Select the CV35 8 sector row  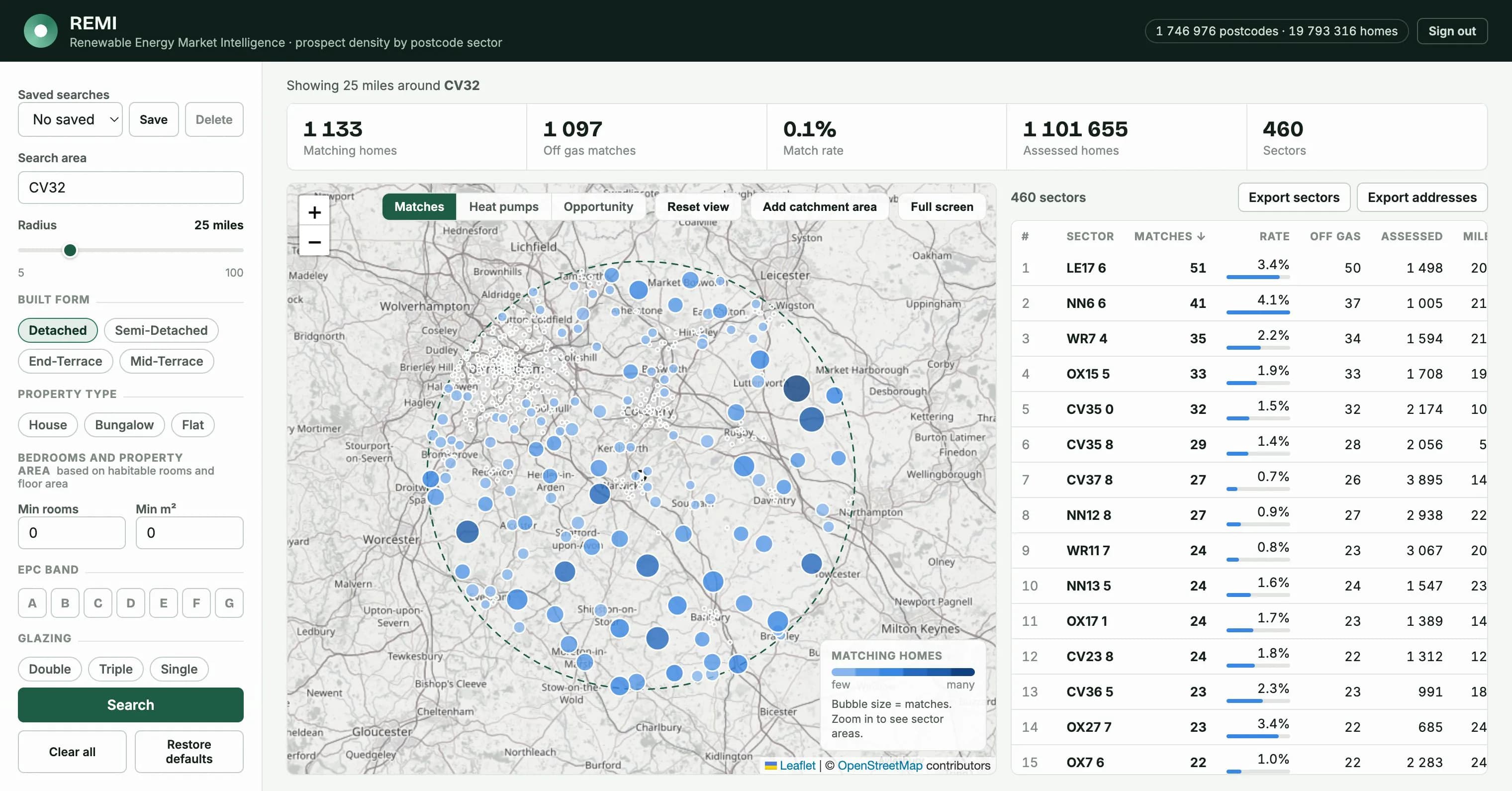tap(1249, 445)
